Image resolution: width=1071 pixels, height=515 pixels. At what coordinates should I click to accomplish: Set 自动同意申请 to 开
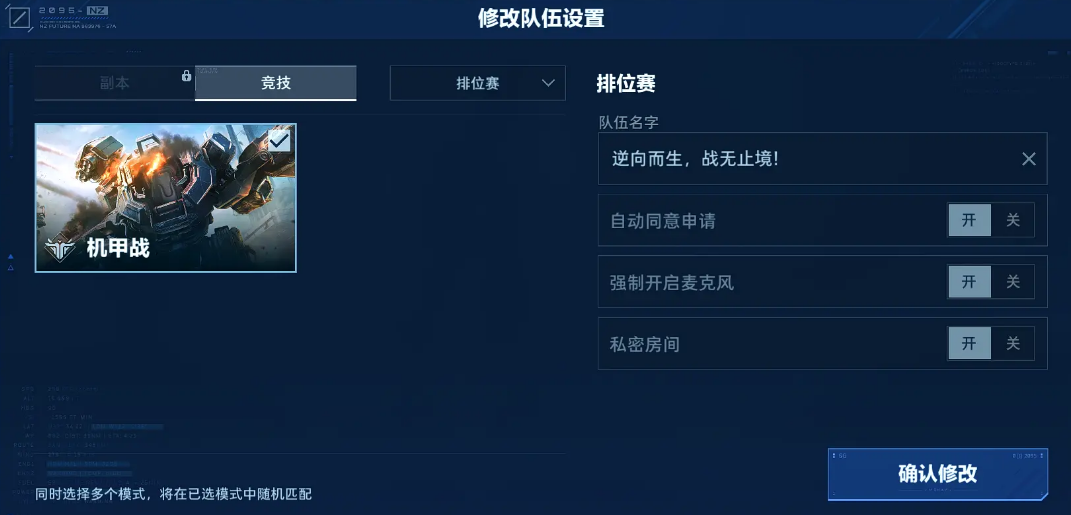969,220
